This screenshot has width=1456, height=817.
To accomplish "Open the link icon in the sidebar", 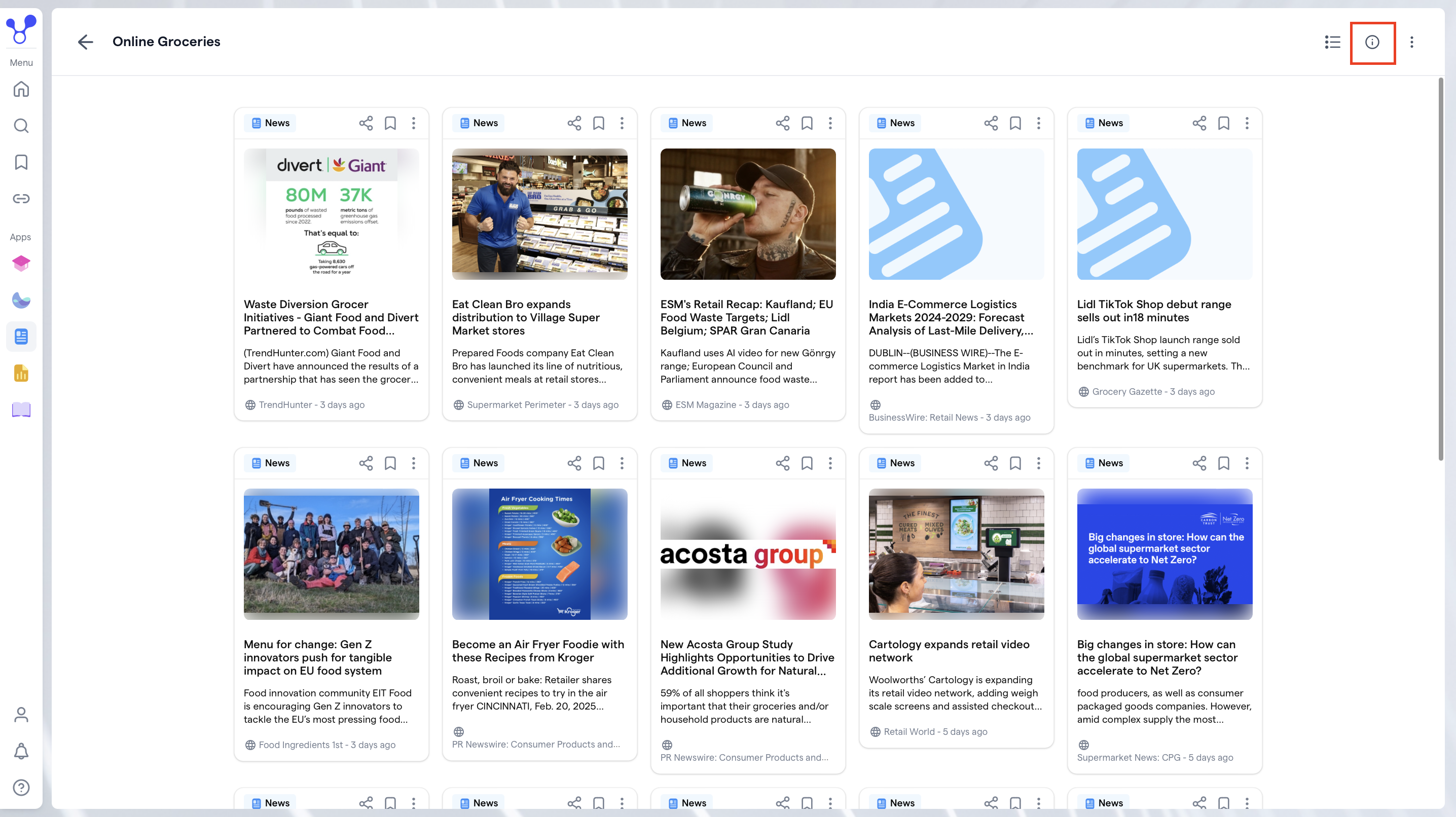I will point(21,198).
